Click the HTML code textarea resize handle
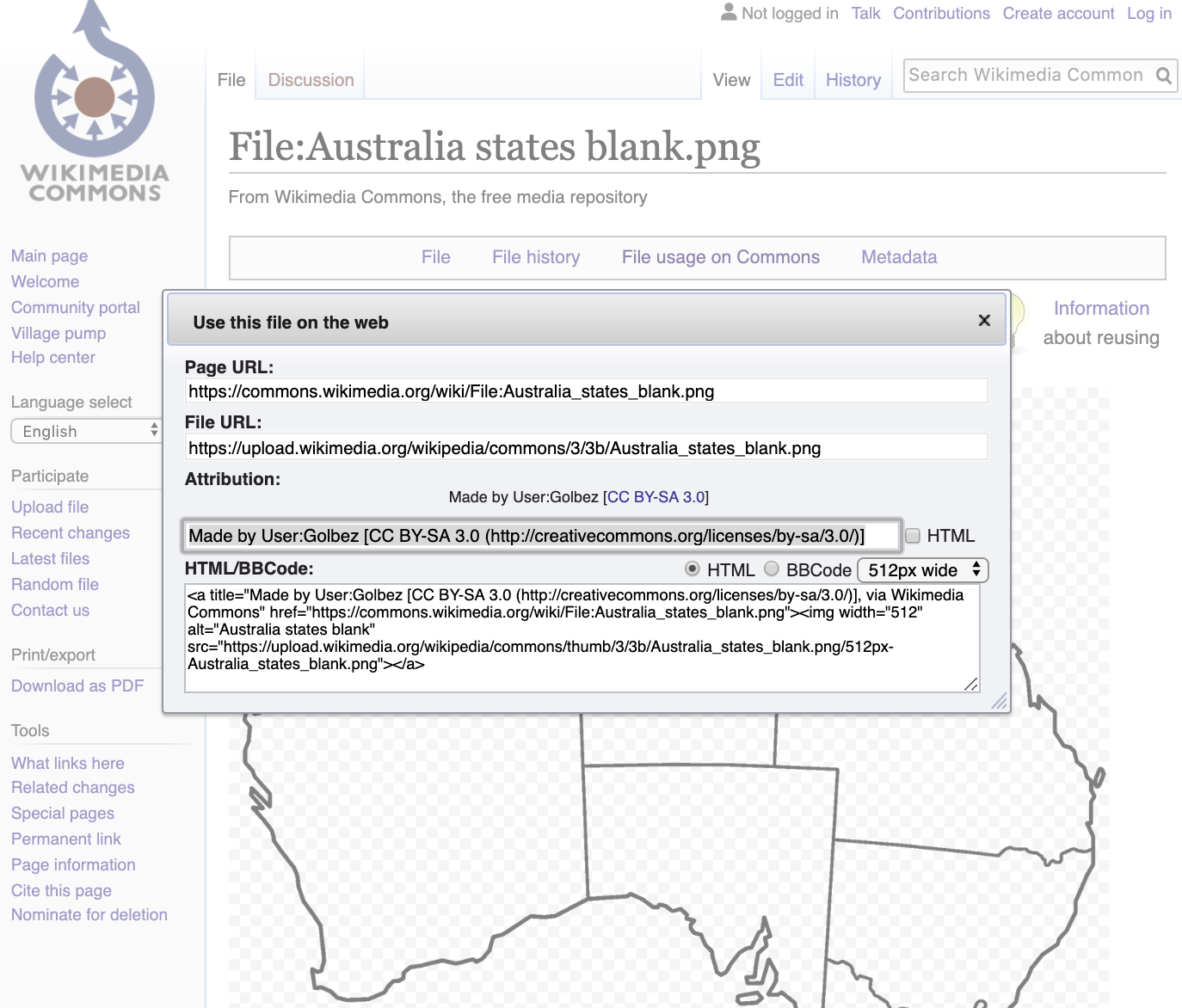 [971, 684]
